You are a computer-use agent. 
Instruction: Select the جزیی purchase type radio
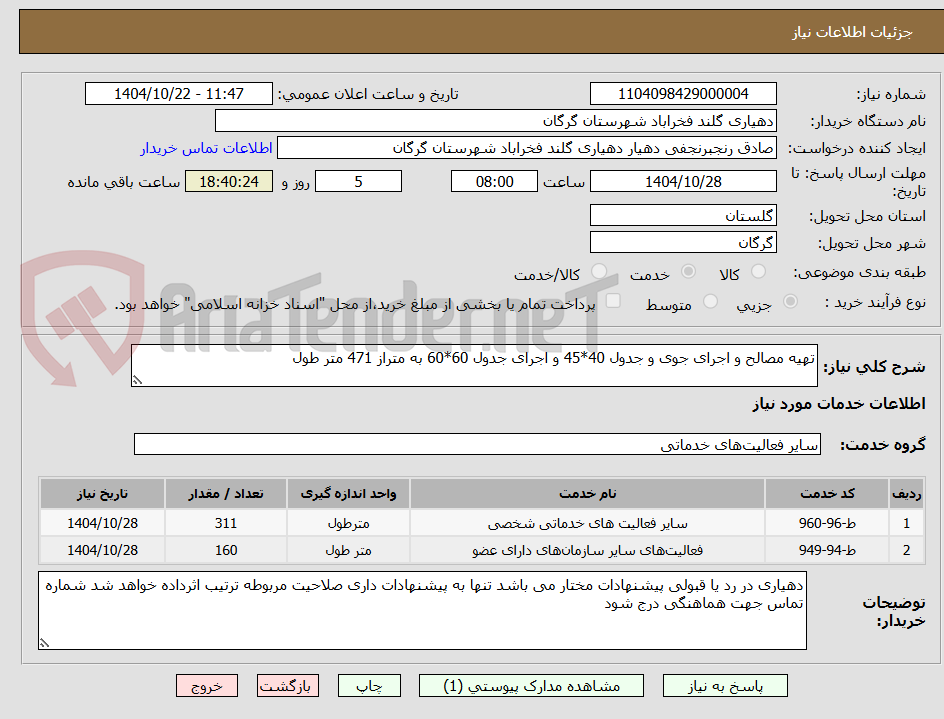(x=790, y=301)
